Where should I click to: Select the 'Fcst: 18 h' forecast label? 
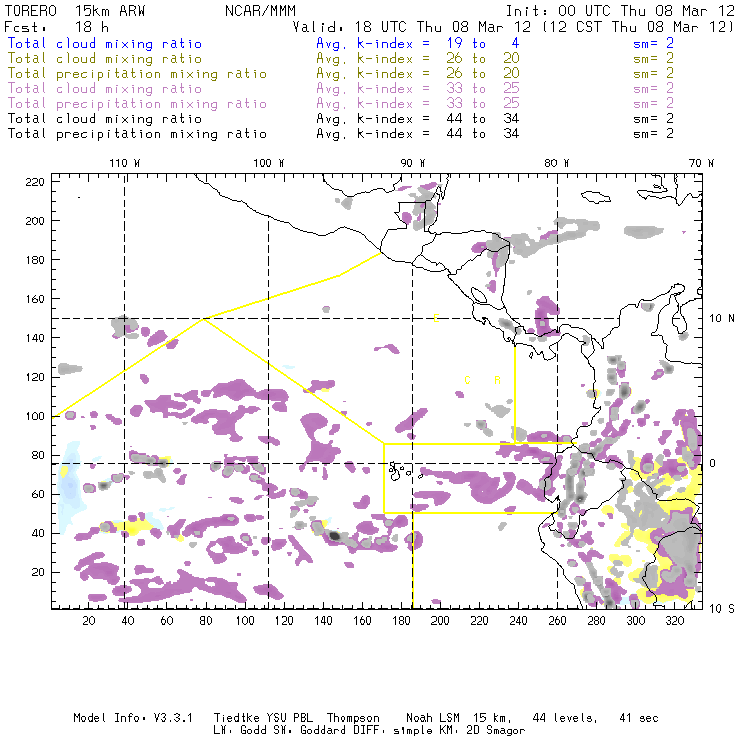pyautogui.click(x=57, y=27)
